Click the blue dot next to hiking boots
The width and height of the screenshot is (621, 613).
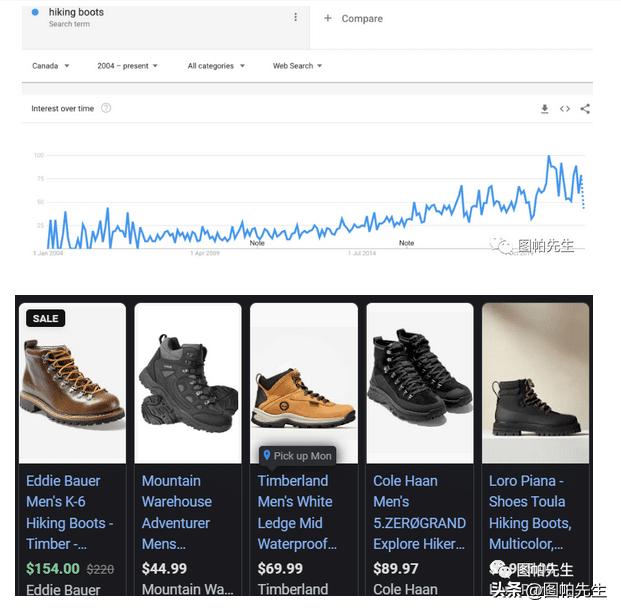pyautogui.click(x=35, y=13)
